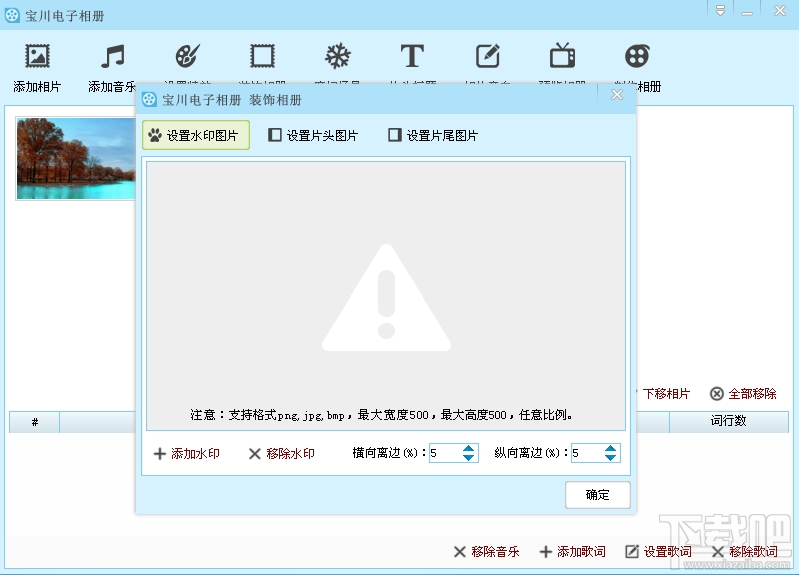Viewport: 799px width, 575px height.
Task: Click the 横向离边 percentage input field
Action: coord(445,453)
